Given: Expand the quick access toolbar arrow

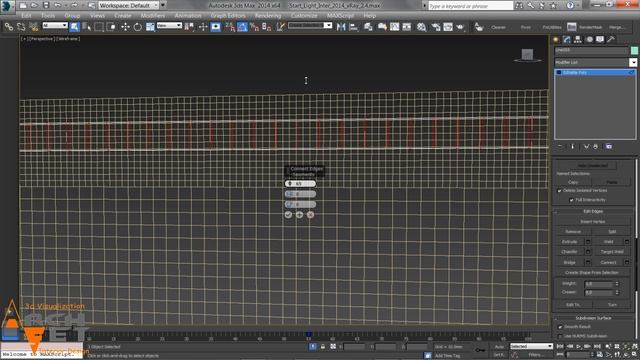Looking at the screenshot, I should [x=163, y=5].
